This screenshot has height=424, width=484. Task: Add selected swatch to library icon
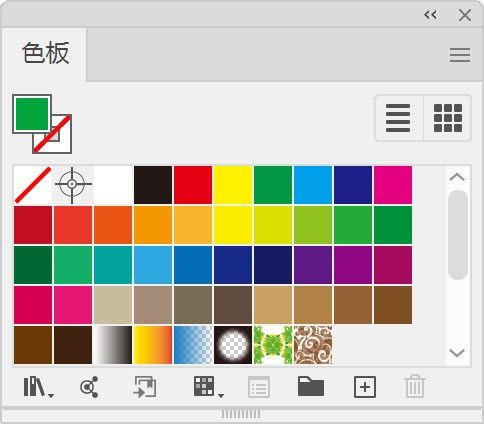[x=145, y=387]
